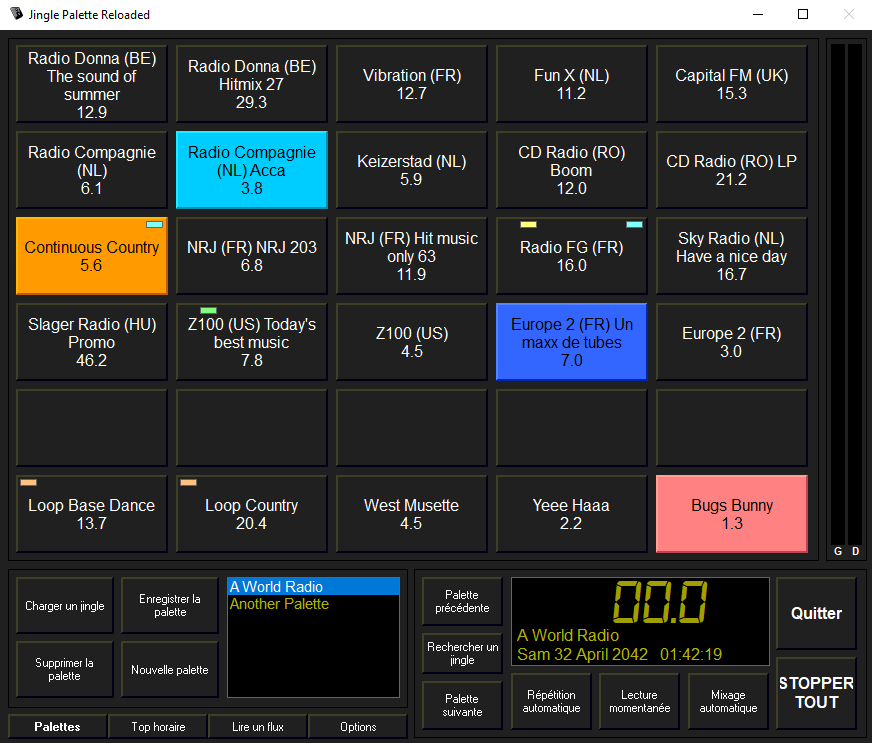Play the blue Europe 2 Un maxx de tubes jingle
Viewport: 872px width, 743px height.
coord(572,342)
